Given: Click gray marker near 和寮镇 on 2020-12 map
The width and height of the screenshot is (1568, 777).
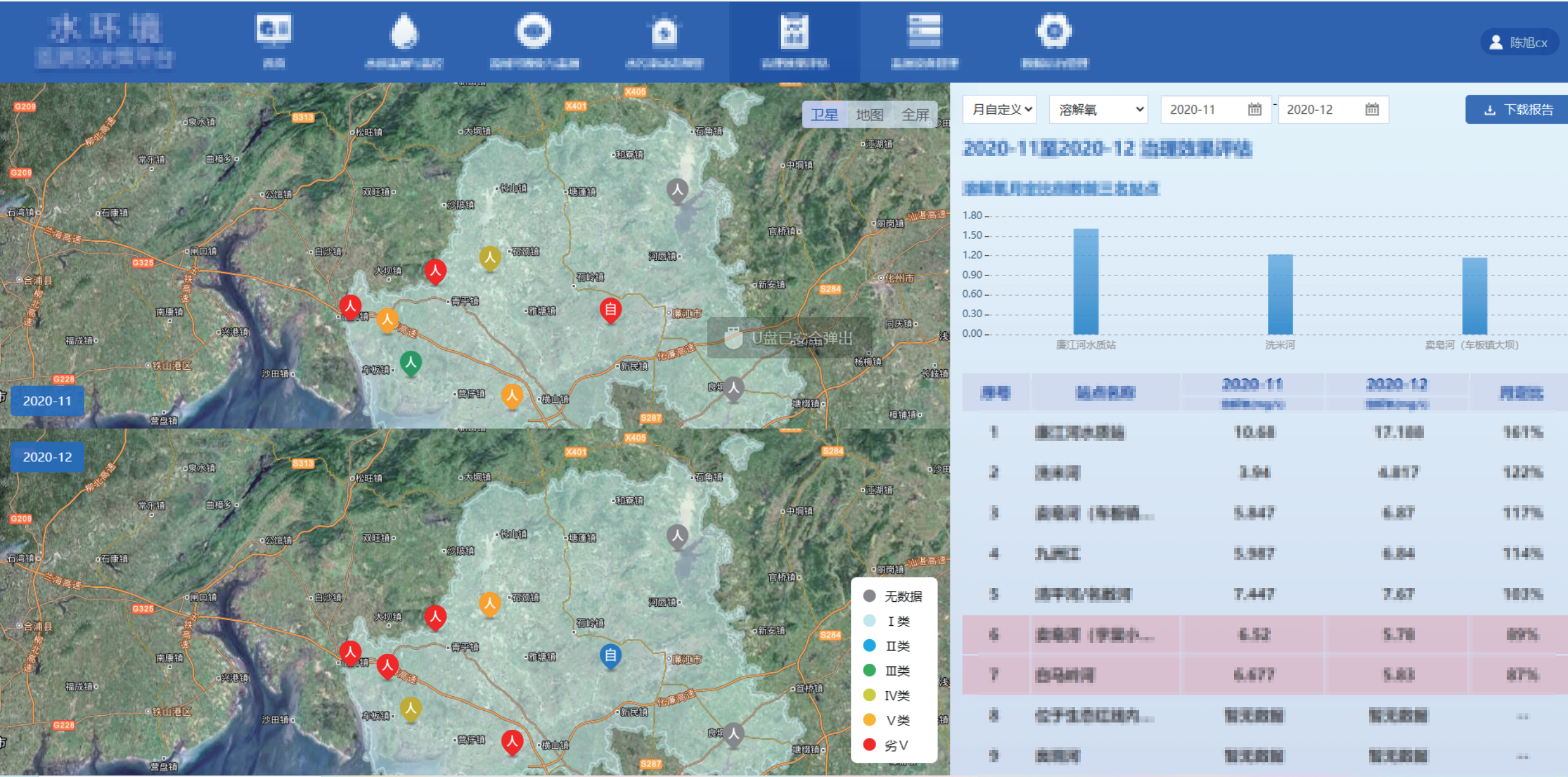Looking at the screenshot, I should (x=677, y=536).
